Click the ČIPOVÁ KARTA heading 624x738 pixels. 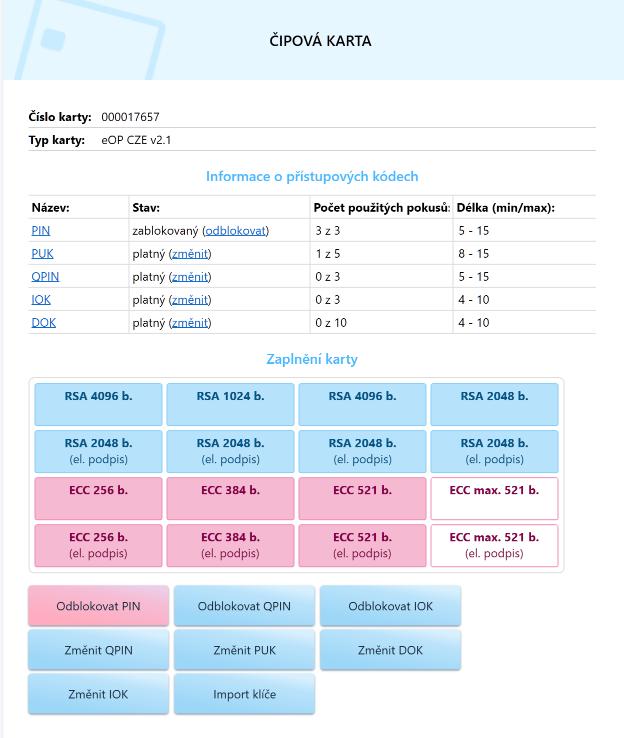click(320, 41)
